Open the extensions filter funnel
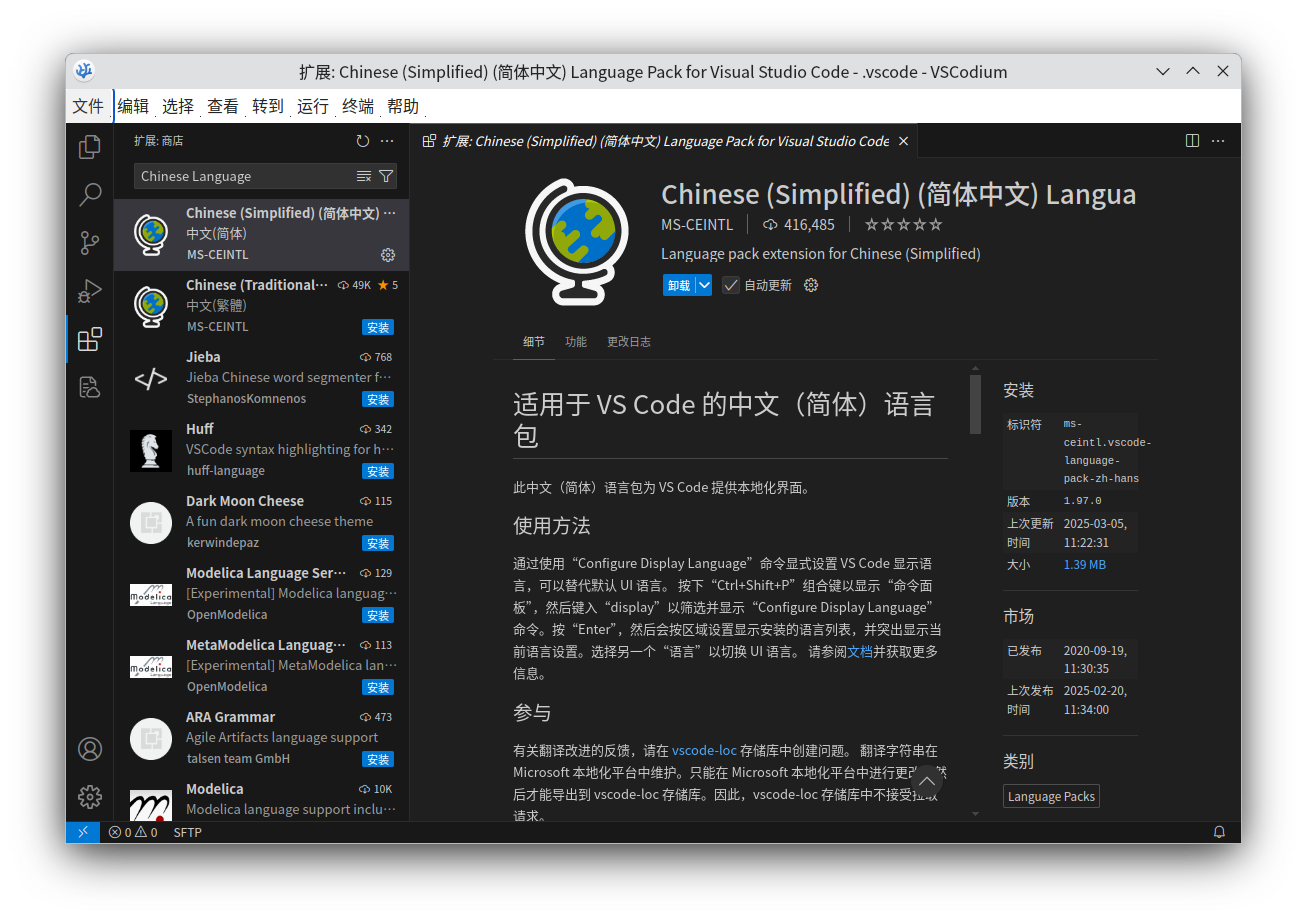The image size is (1307, 921). [386, 176]
